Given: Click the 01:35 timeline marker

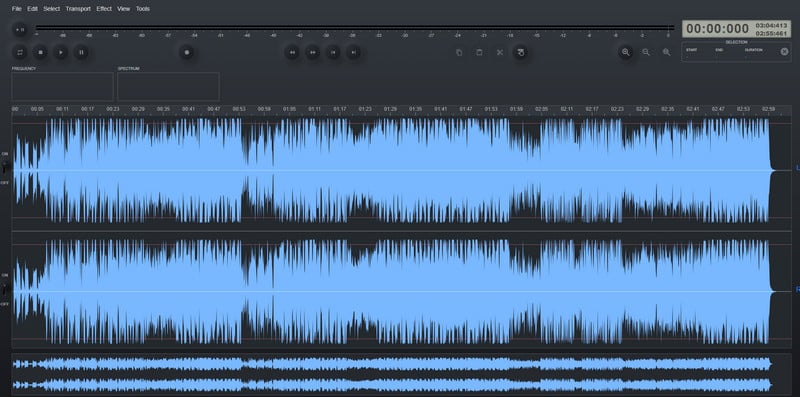Looking at the screenshot, I should pos(415,109).
